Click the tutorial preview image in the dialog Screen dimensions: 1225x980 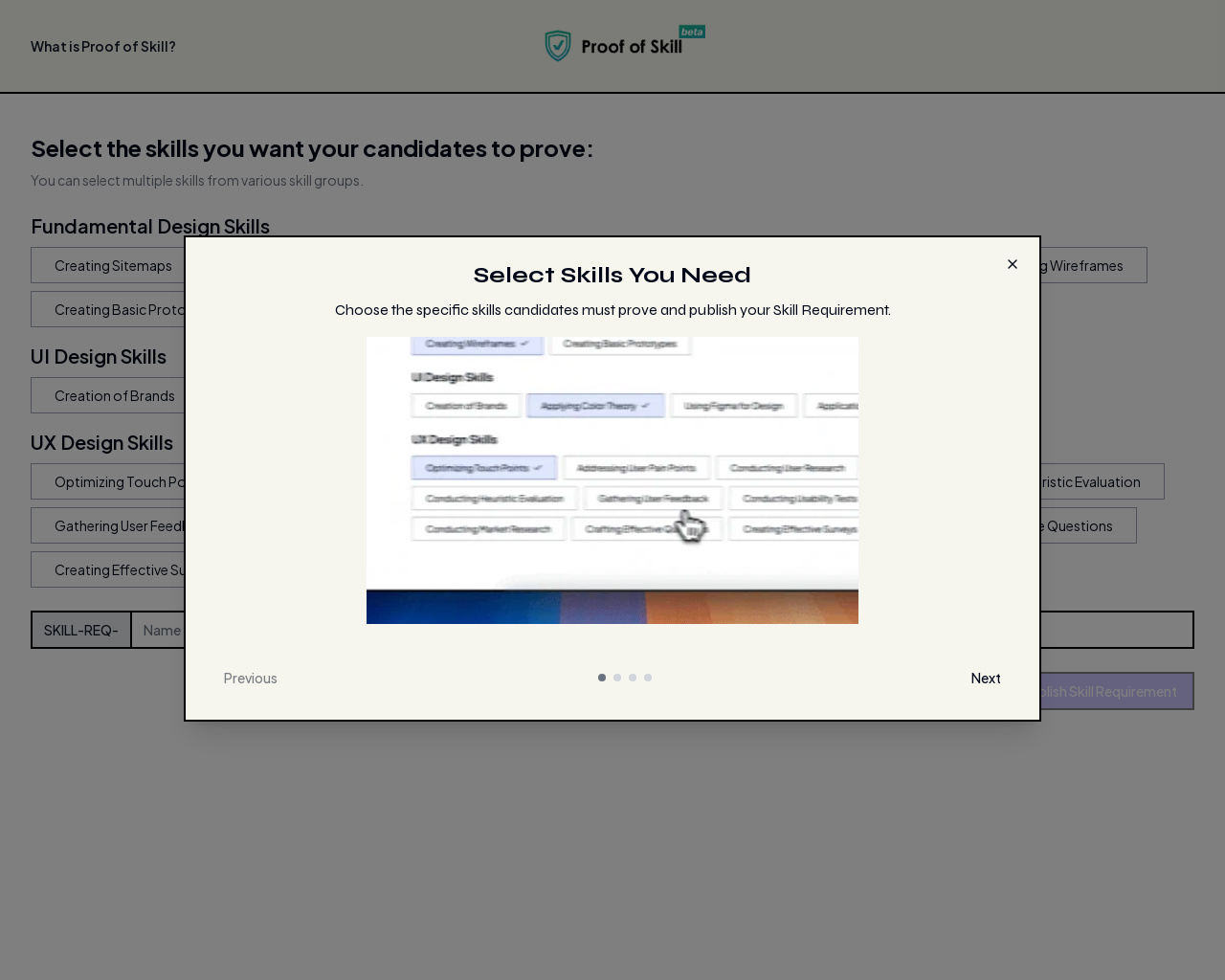[x=612, y=480]
